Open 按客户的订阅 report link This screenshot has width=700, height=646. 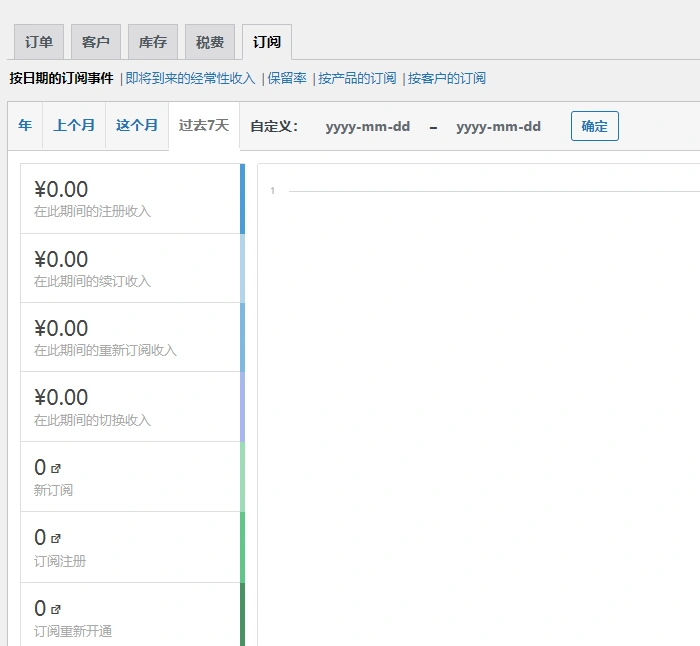(x=446, y=79)
